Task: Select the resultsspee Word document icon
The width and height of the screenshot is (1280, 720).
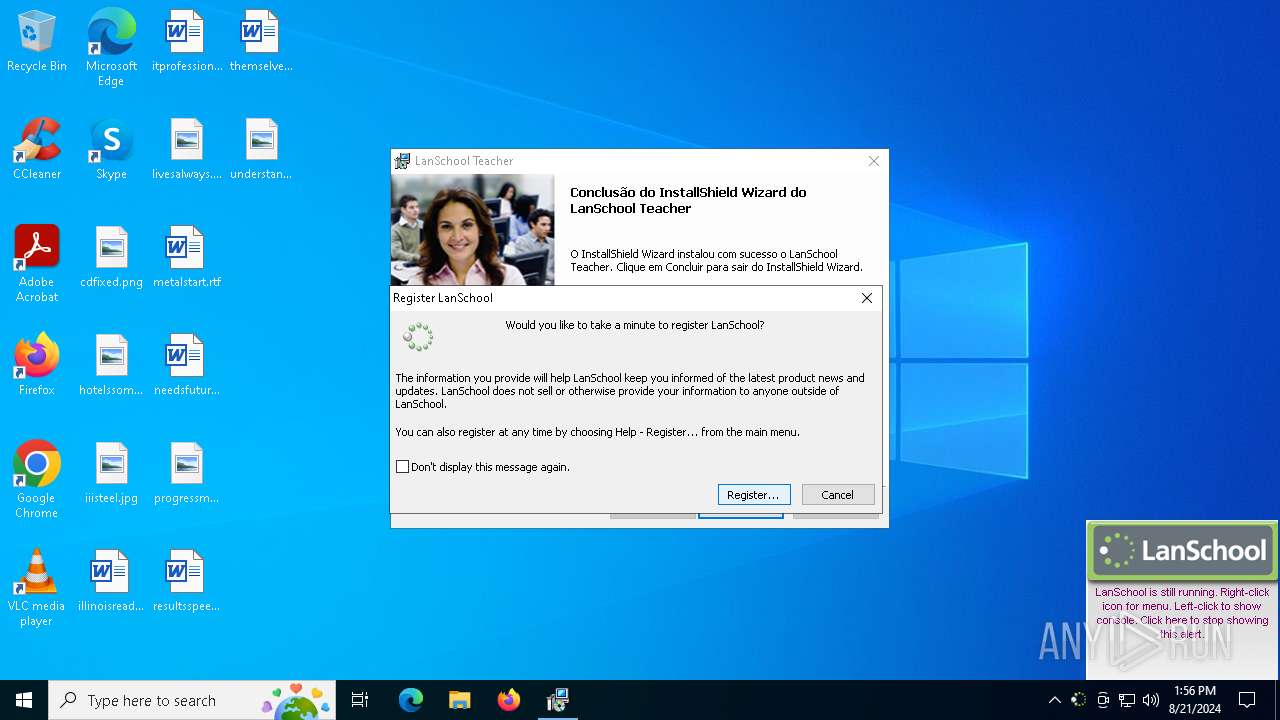Action: (186, 582)
